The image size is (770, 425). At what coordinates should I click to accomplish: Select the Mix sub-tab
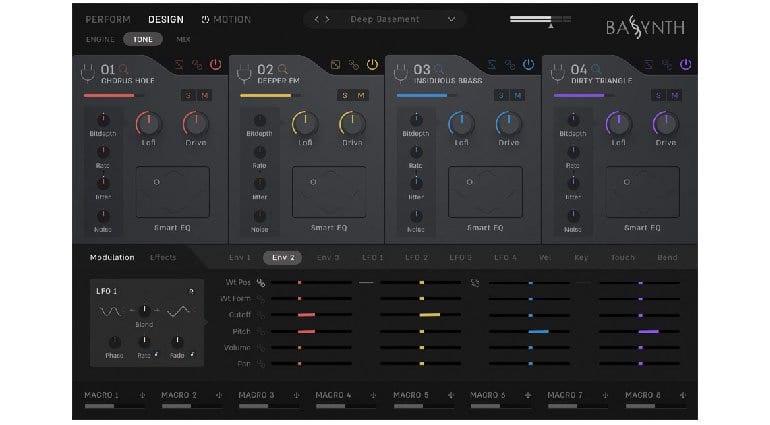(x=183, y=39)
